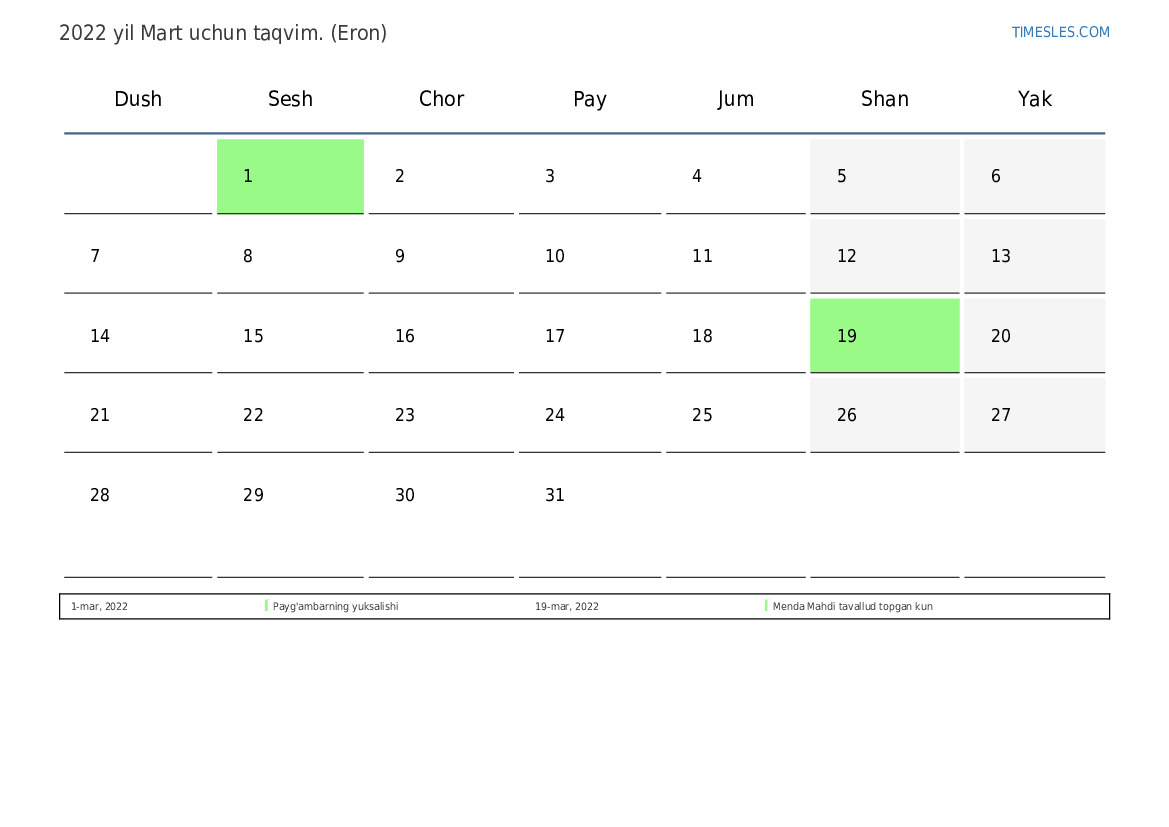
Task: Click the Payg'ambarning yuksalishi holiday label
Action: click(x=336, y=606)
